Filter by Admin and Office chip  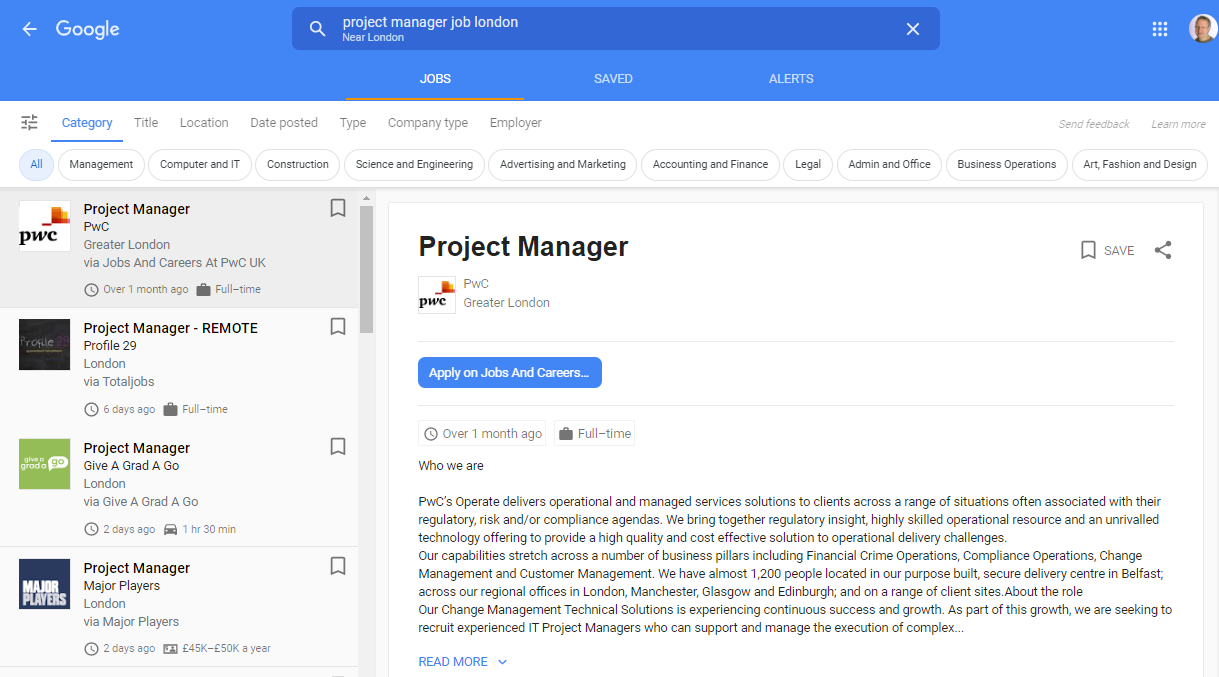click(889, 165)
